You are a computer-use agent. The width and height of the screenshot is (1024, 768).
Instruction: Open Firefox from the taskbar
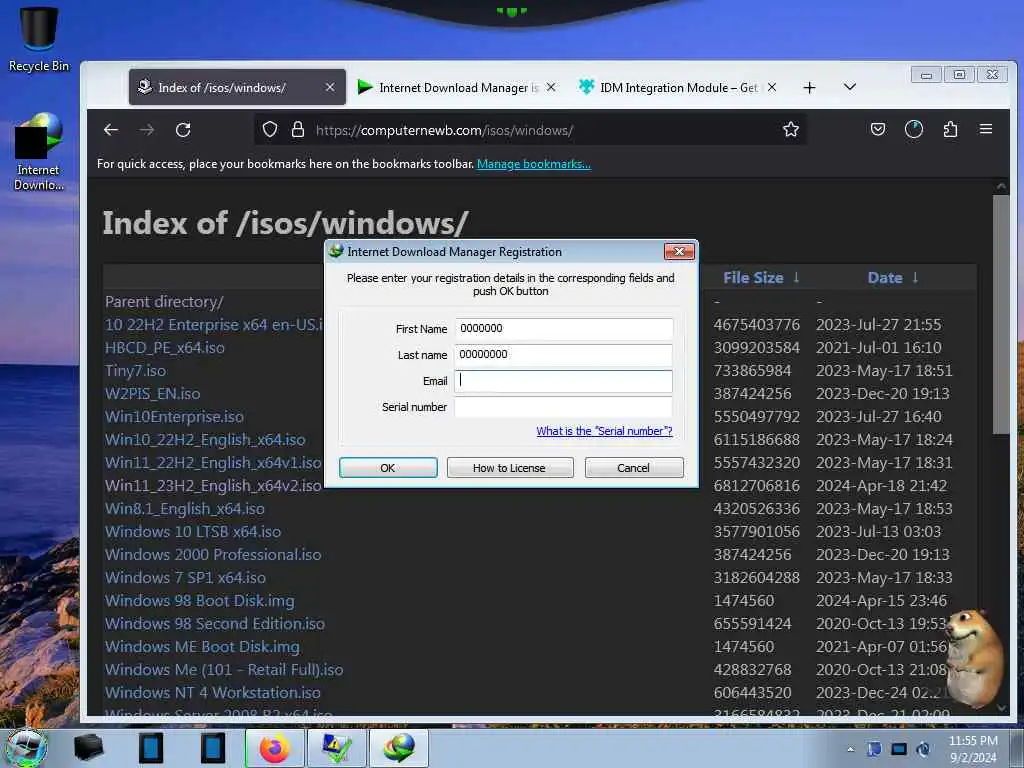pyautogui.click(x=274, y=748)
